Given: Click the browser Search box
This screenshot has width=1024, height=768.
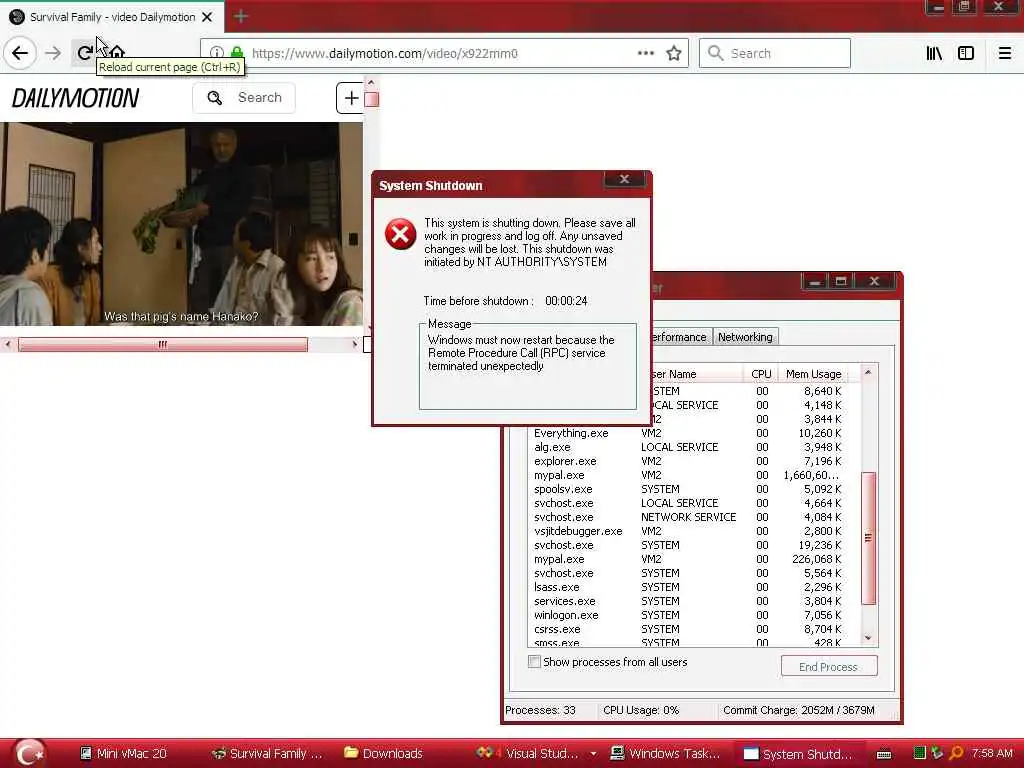Looking at the screenshot, I should tap(775, 54).
